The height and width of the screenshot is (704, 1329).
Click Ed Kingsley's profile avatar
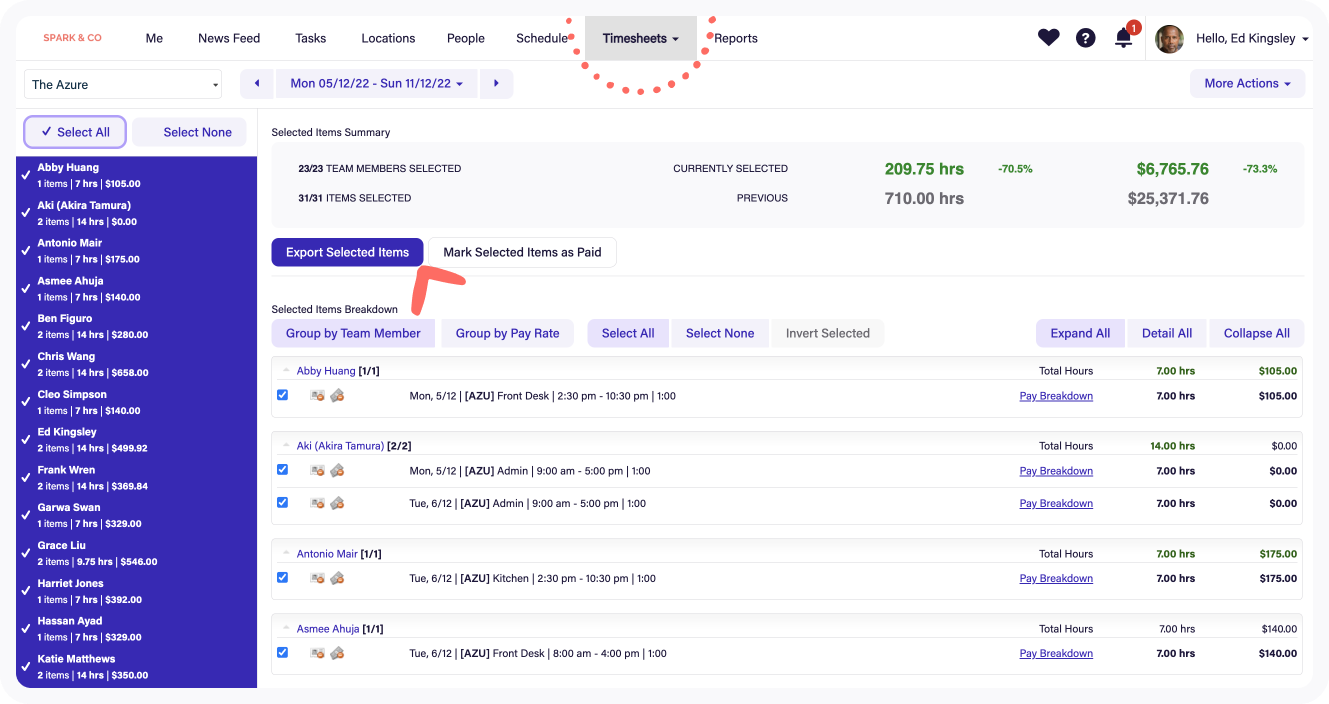coord(1169,39)
